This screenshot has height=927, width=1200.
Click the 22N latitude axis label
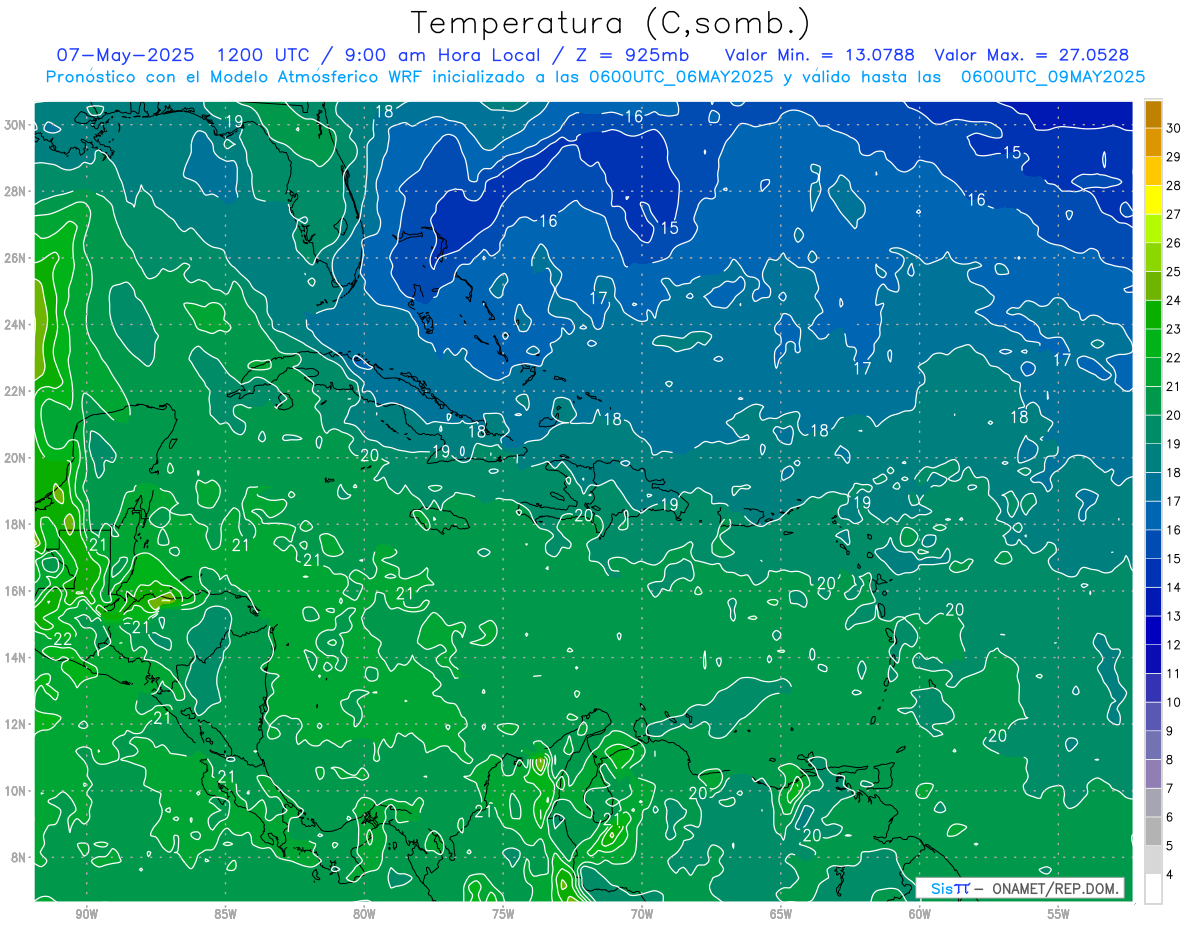[x=16, y=391]
